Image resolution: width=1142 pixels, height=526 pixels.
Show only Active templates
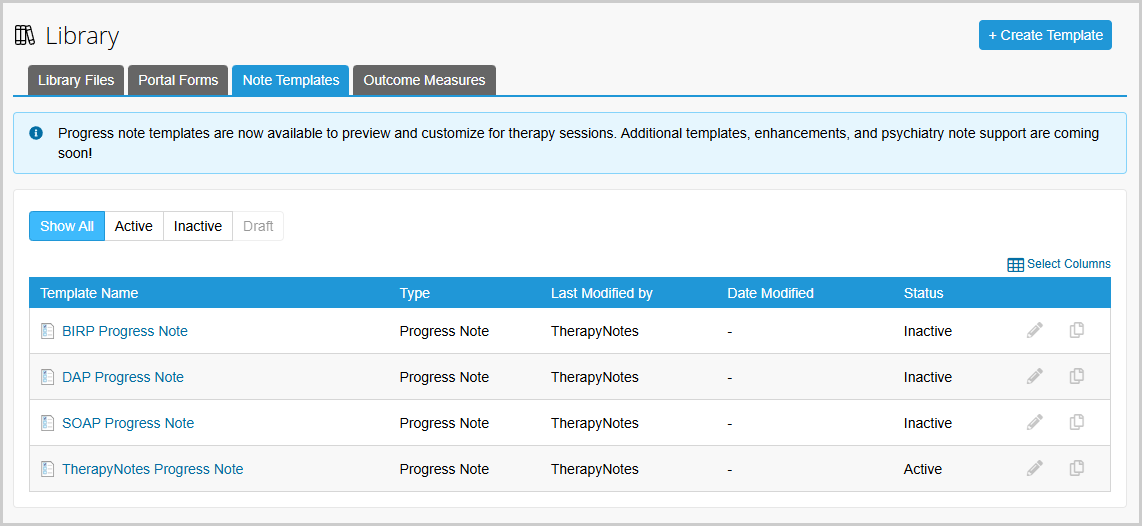click(134, 226)
